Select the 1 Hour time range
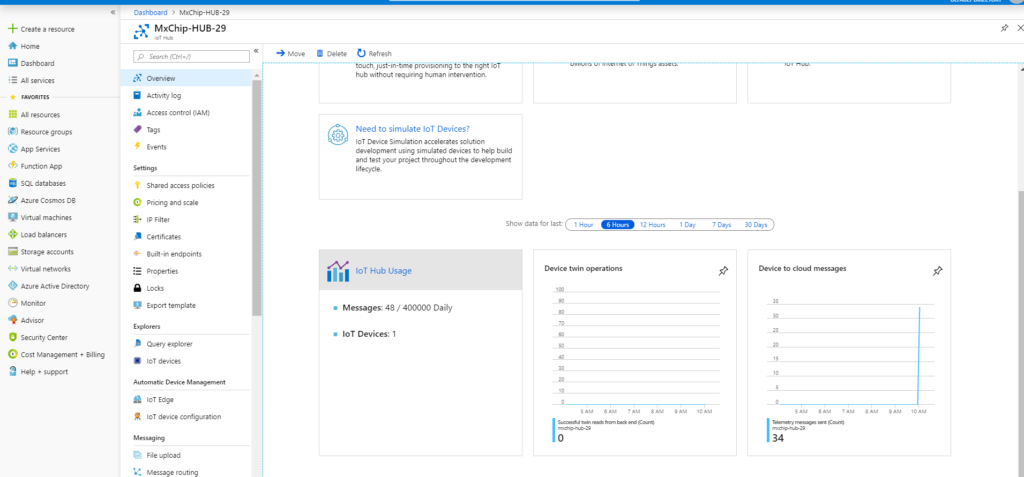 point(584,225)
